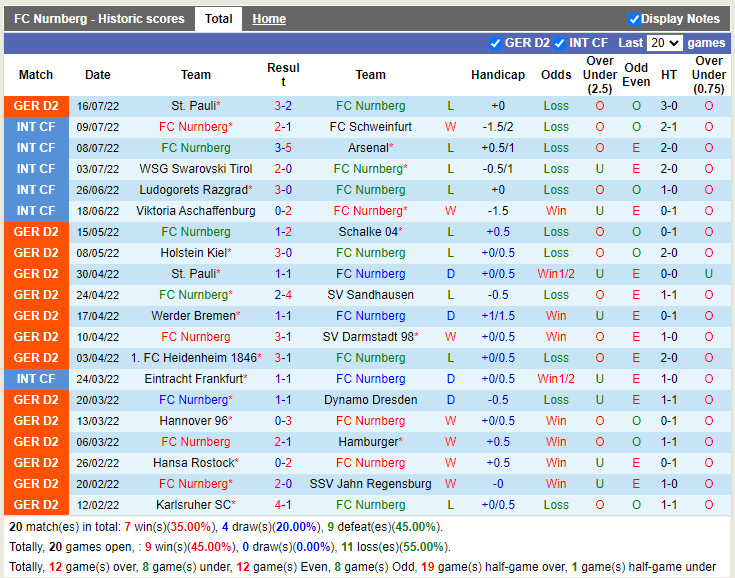
Task: Click Holstein Kiel team name
Action: point(194,253)
